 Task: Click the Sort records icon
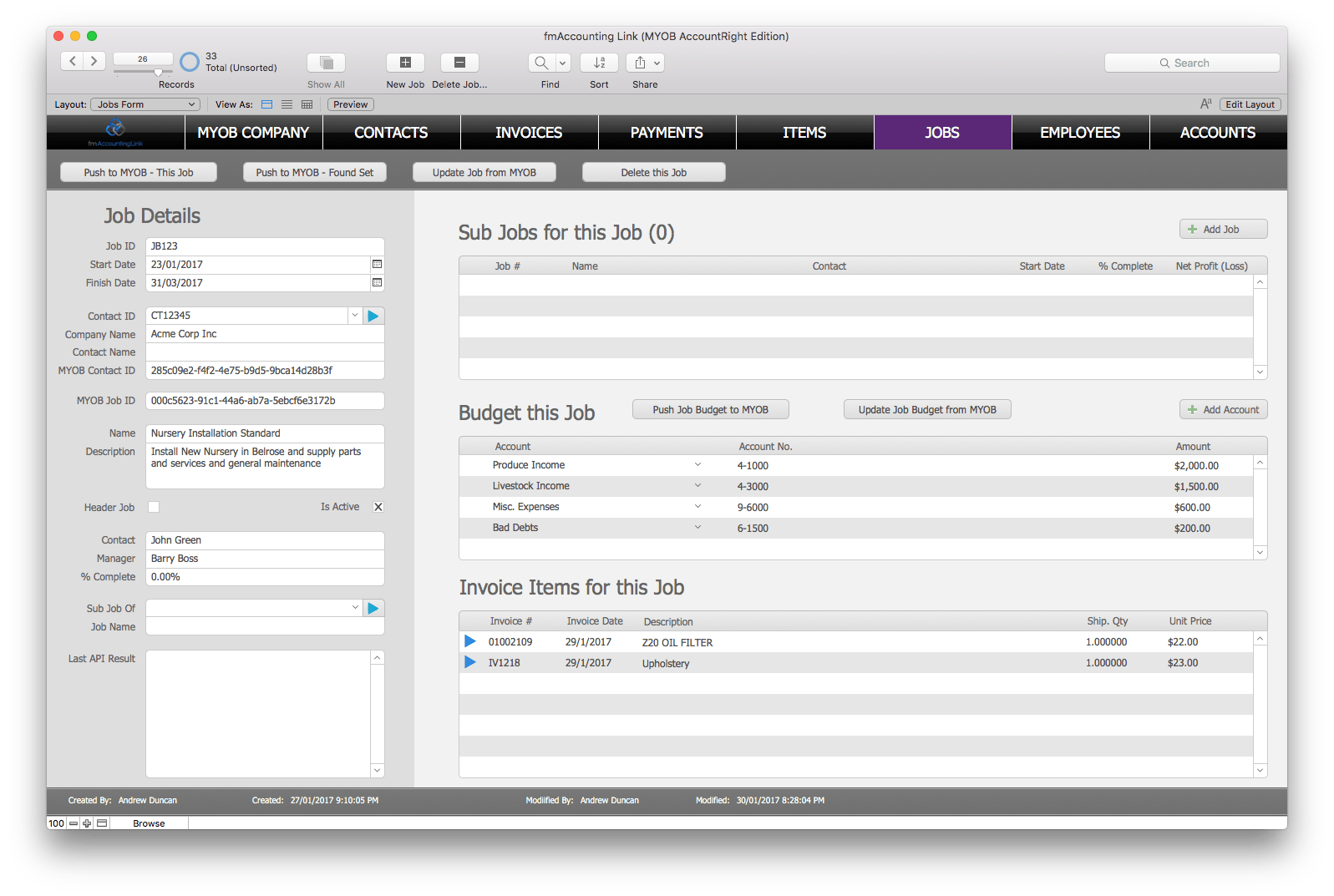[x=599, y=63]
